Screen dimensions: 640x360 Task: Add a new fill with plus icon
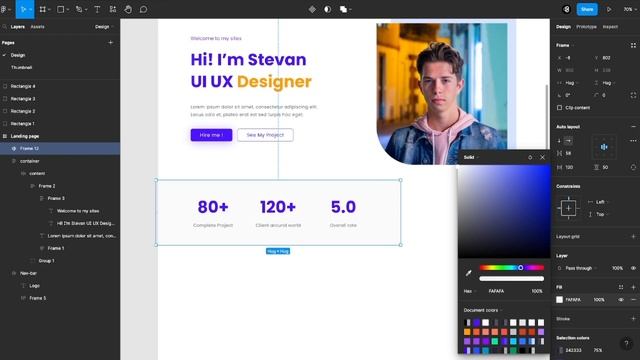coord(633,287)
